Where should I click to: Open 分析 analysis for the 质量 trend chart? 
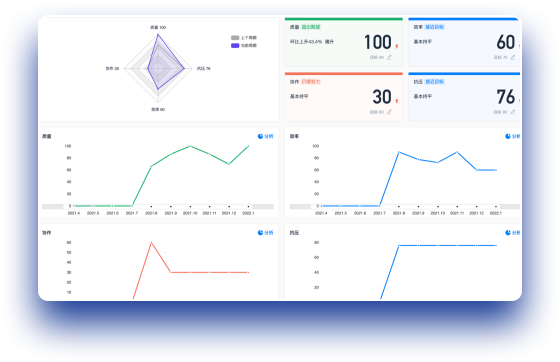pos(265,136)
